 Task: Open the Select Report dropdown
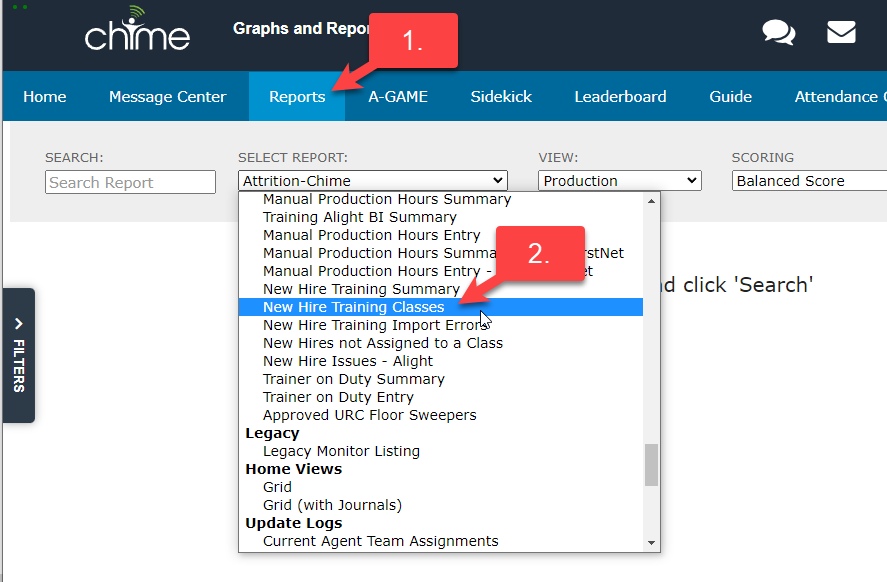(373, 181)
